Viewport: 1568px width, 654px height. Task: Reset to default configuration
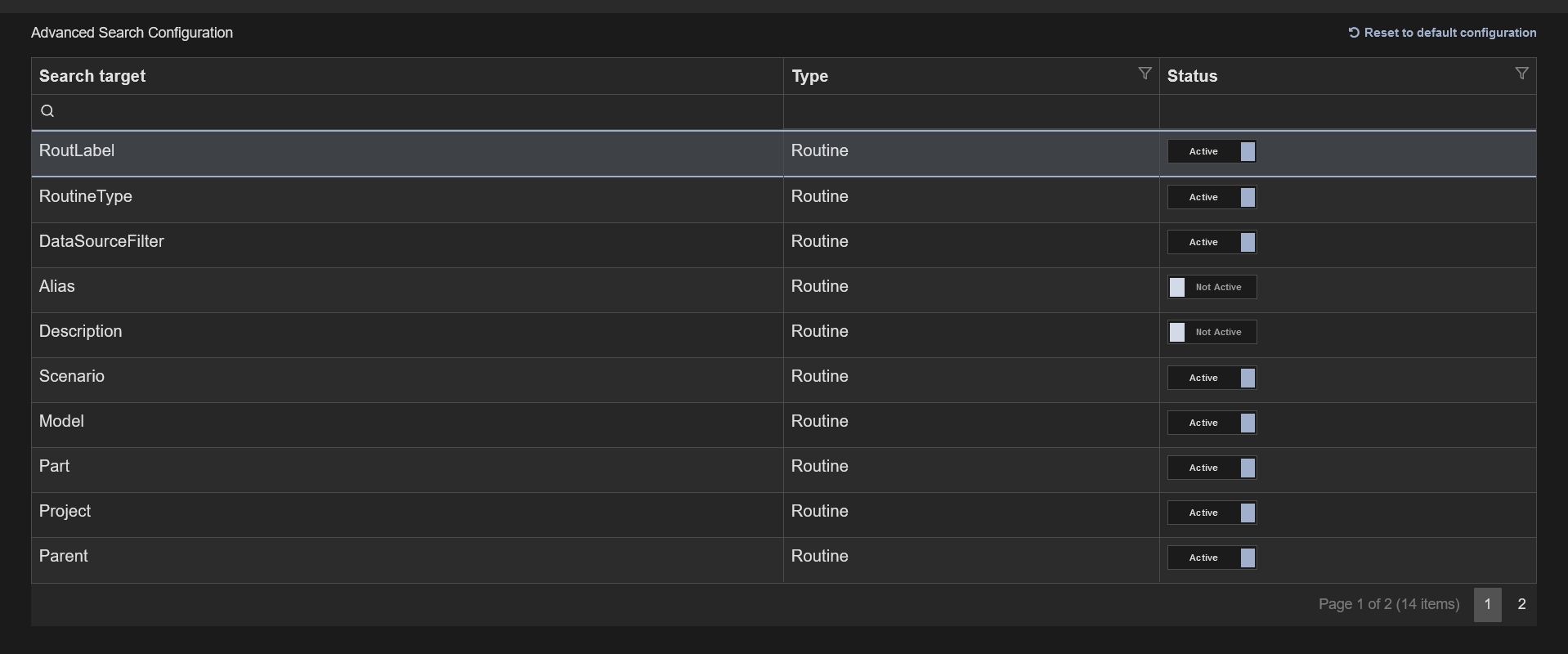(1449, 33)
